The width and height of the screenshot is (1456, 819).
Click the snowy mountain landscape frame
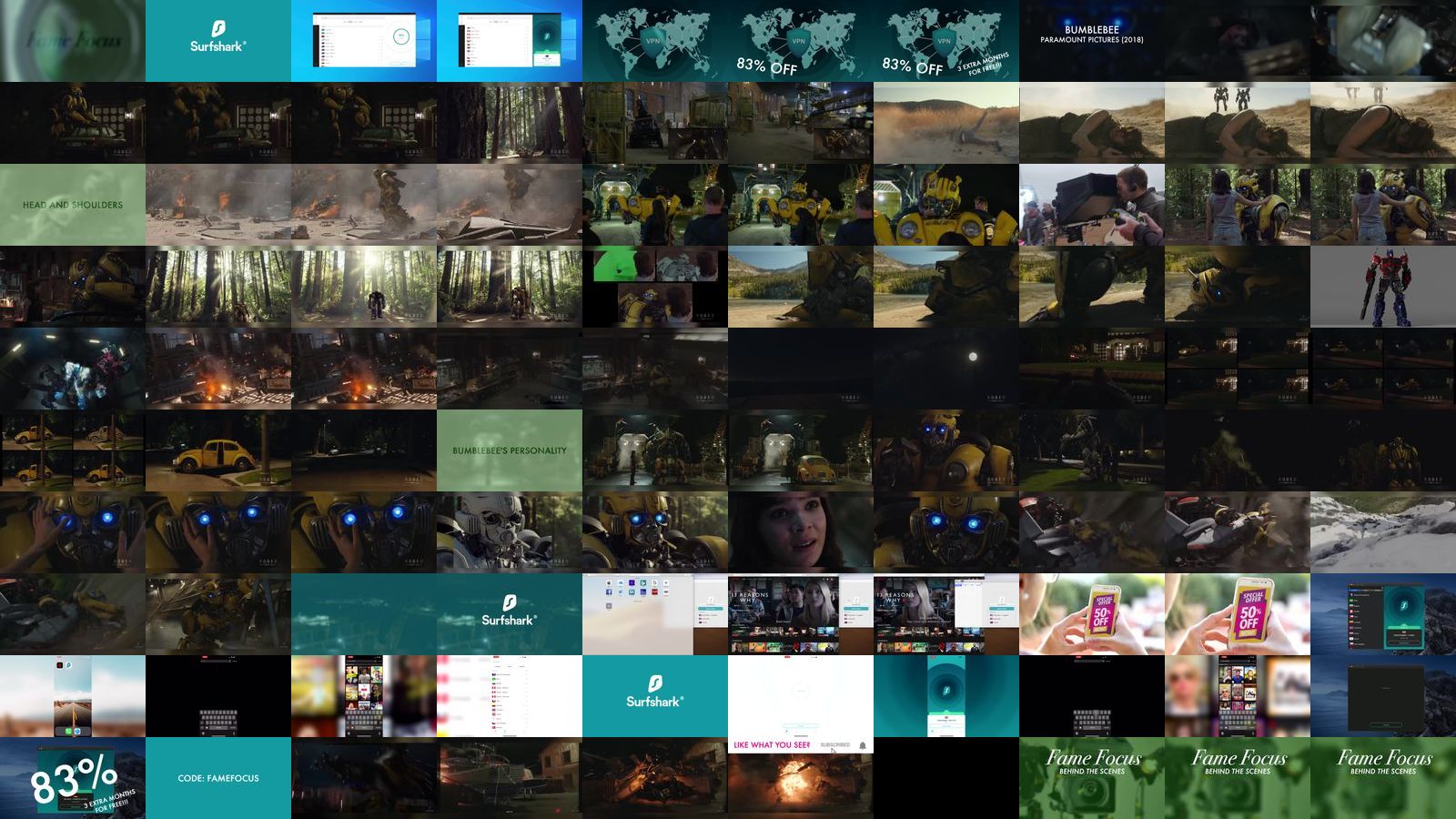click(x=1382, y=532)
